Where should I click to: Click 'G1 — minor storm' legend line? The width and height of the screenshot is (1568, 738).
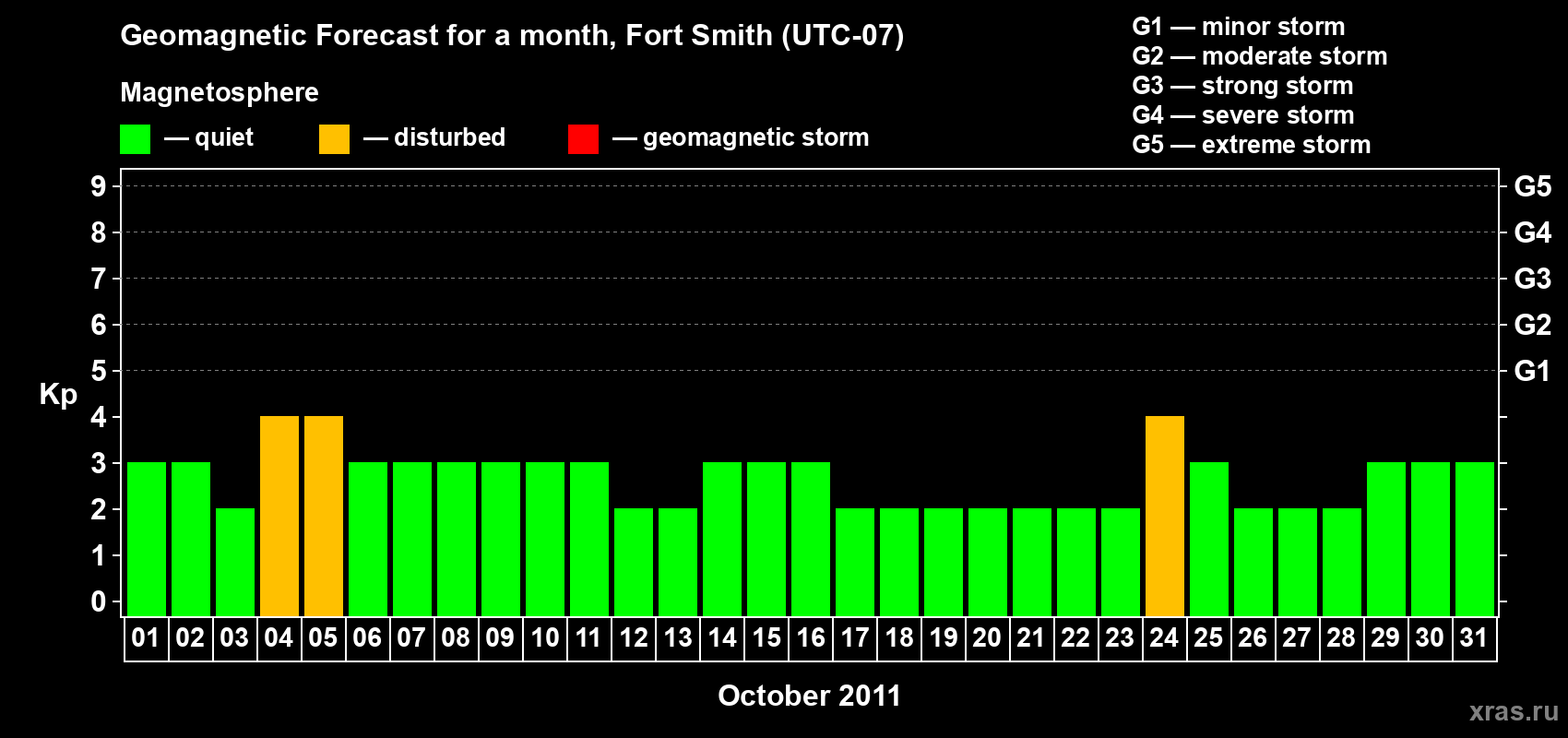click(1239, 27)
